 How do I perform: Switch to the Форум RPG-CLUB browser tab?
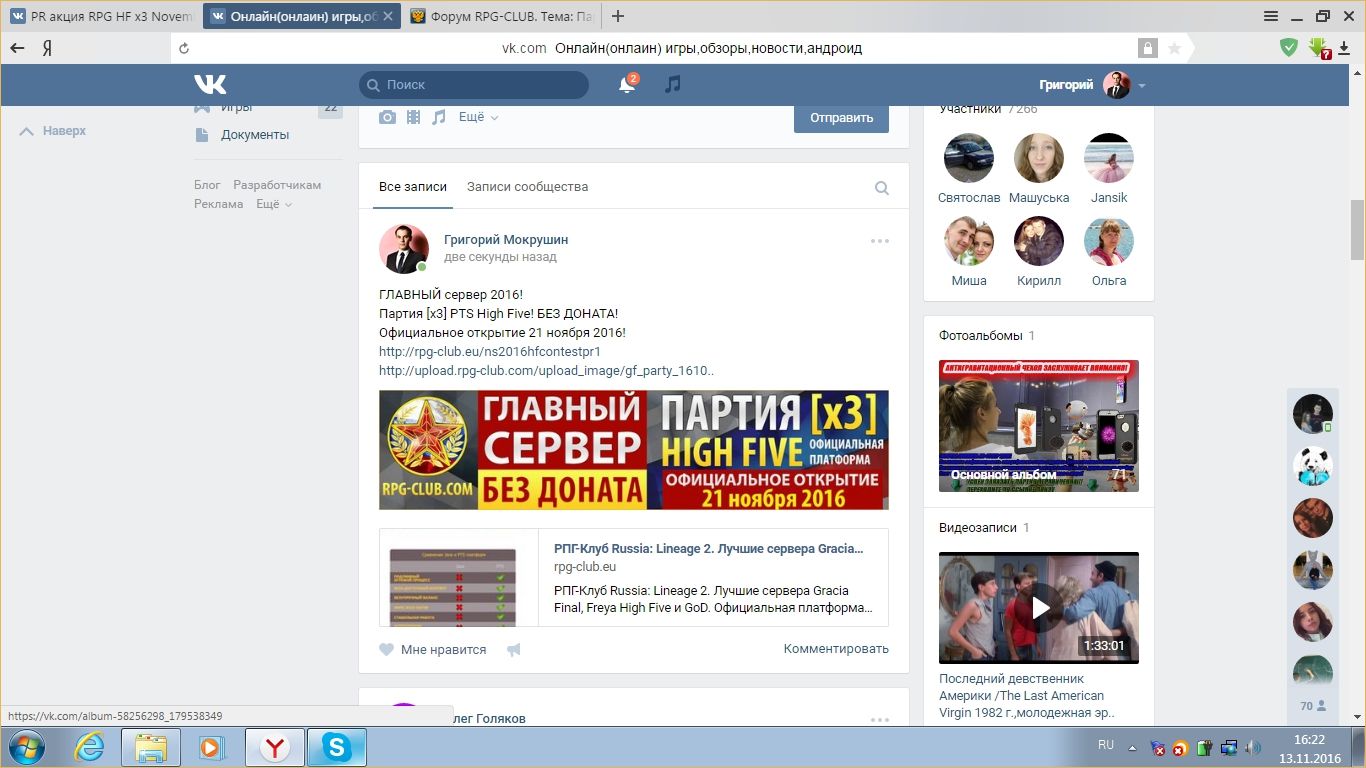point(506,16)
